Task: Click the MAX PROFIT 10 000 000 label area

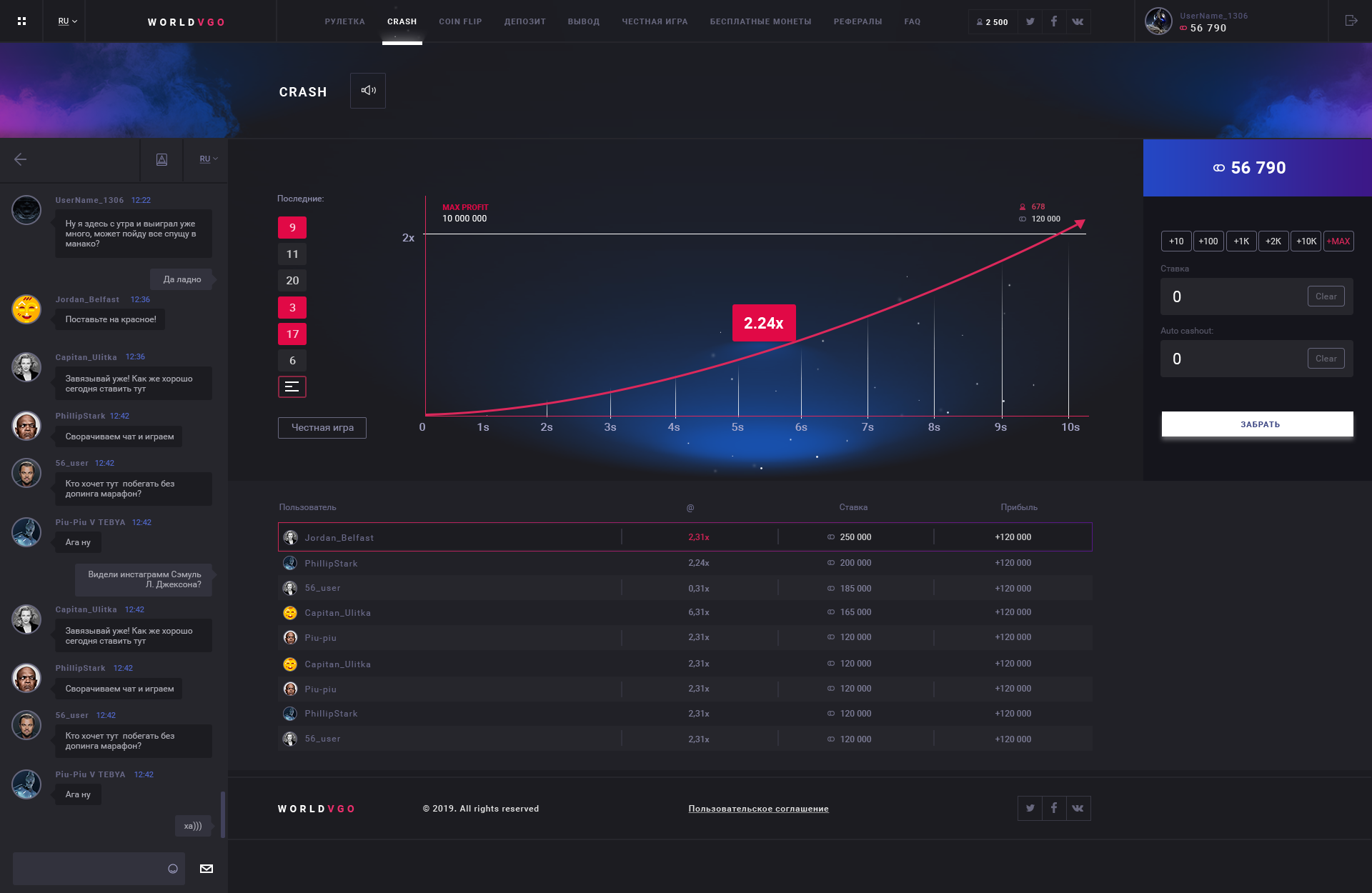Action: click(x=467, y=212)
